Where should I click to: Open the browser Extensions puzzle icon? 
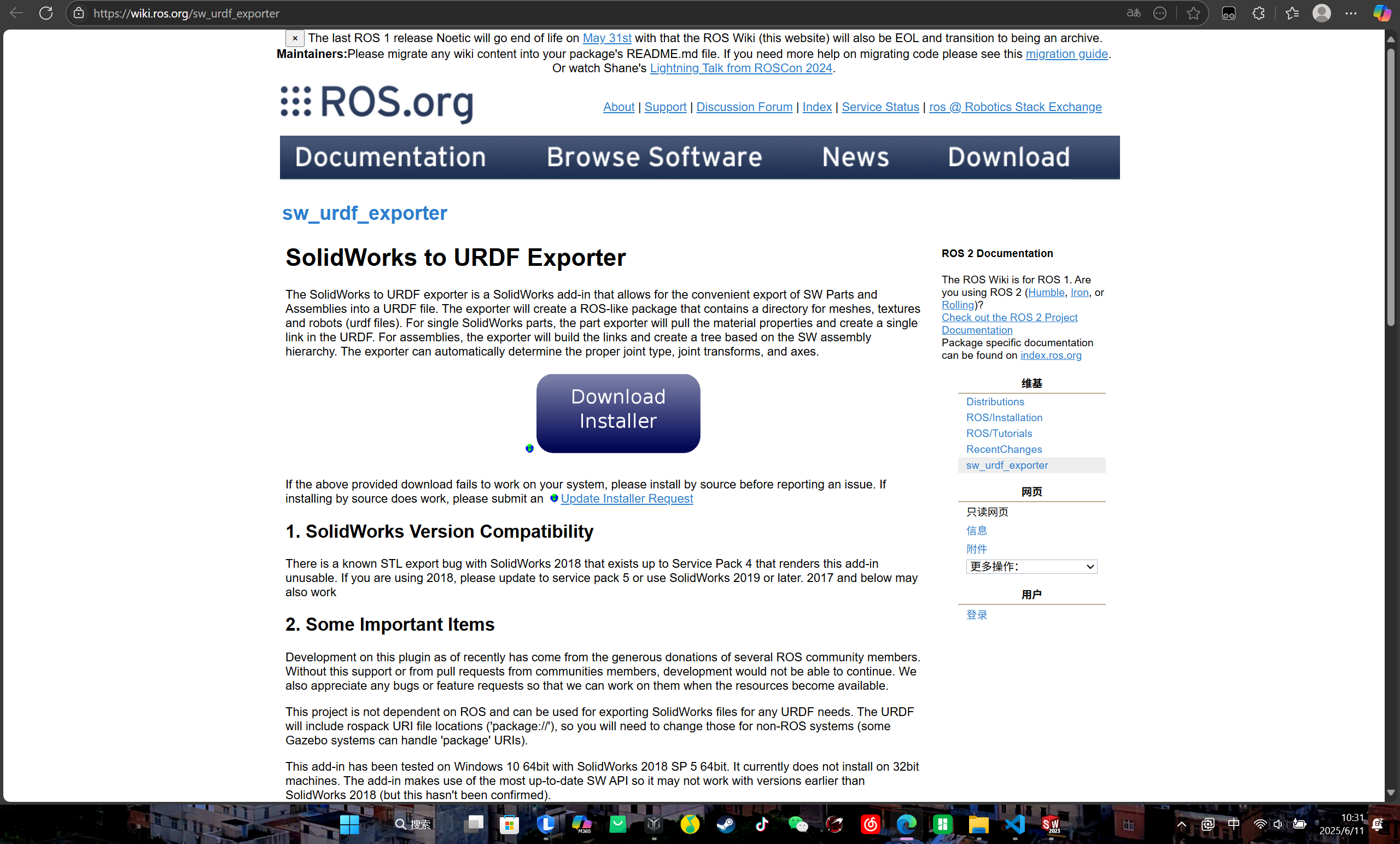point(1258,13)
